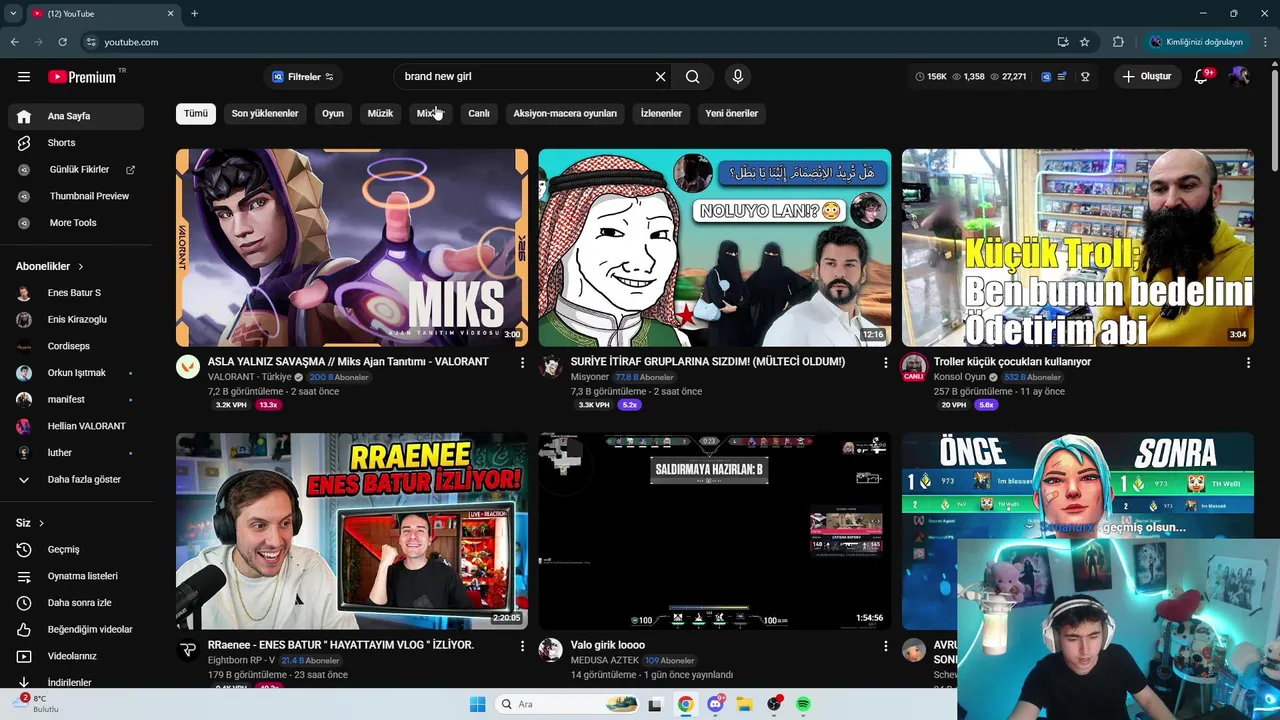This screenshot has height=720, width=1280.
Task: Click the vidIQ logo icon in stats bar
Action: pos(1046,77)
